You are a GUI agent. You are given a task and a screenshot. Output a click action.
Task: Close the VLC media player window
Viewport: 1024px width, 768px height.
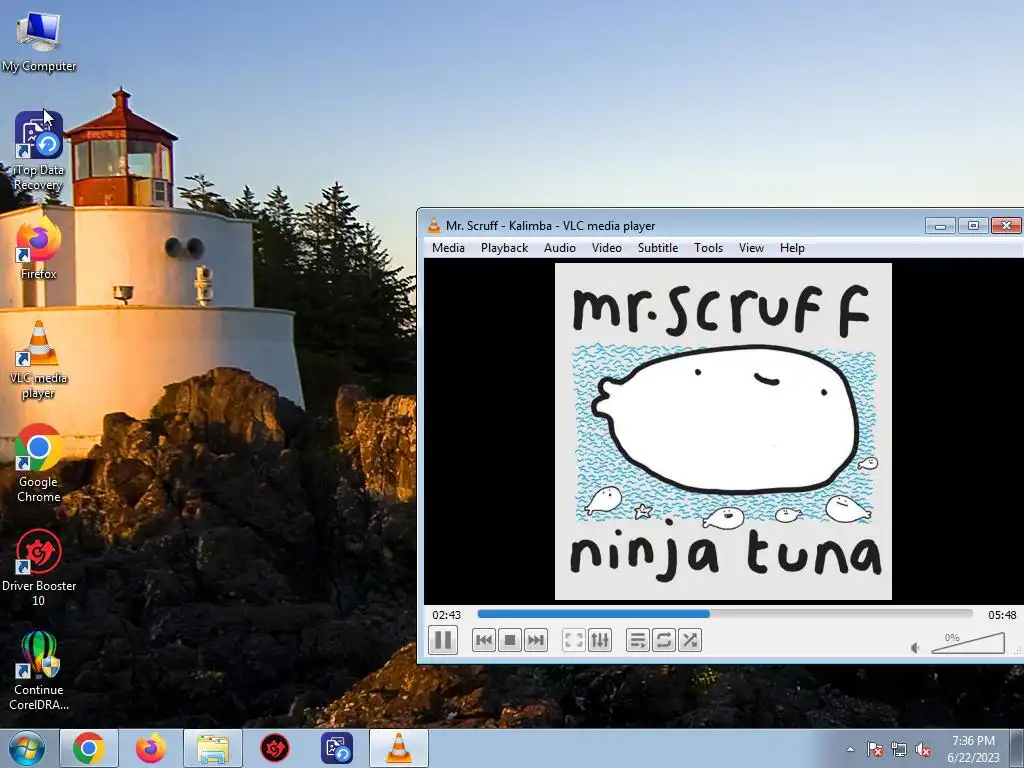click(1006, 226)
